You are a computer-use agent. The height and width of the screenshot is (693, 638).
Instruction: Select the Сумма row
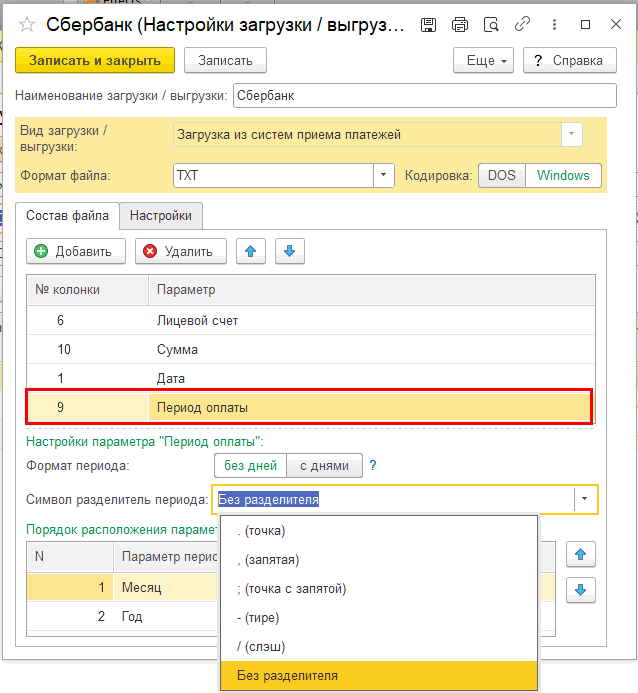tap(311, 349)
